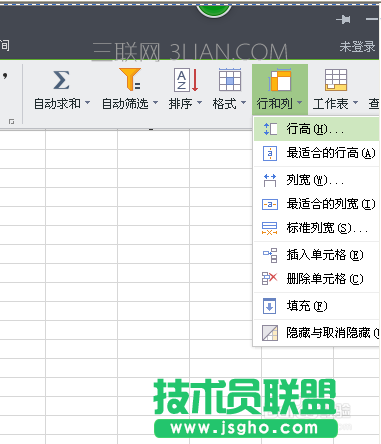Expand the 自动筛选 dropdown arrow
This screenshot has width=381, height=444.
click(x=155, y=102)
